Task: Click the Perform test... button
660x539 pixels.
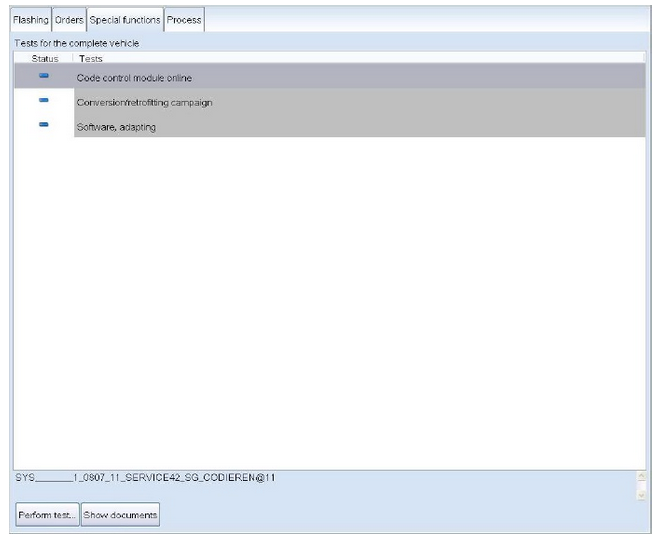Action: (47, 515)
